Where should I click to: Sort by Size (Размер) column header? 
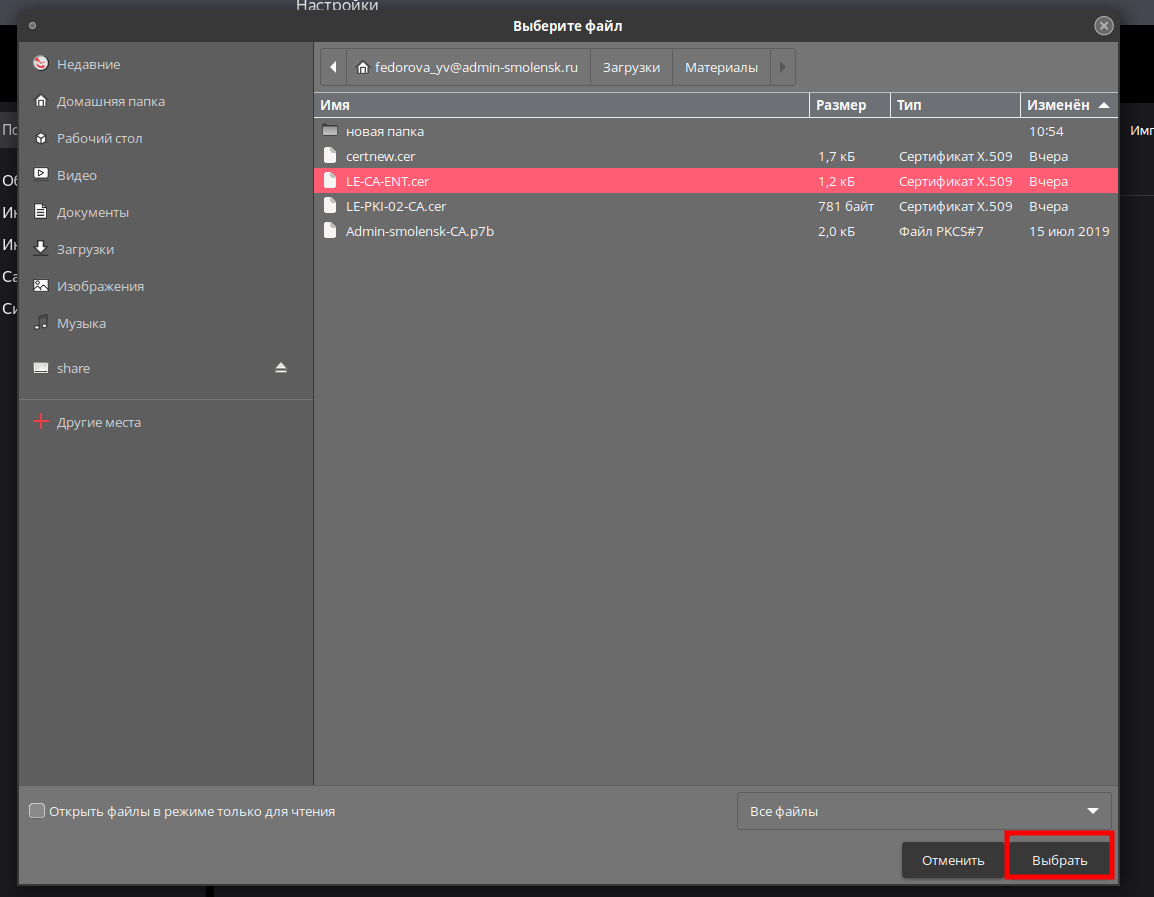tap(848, 105)
